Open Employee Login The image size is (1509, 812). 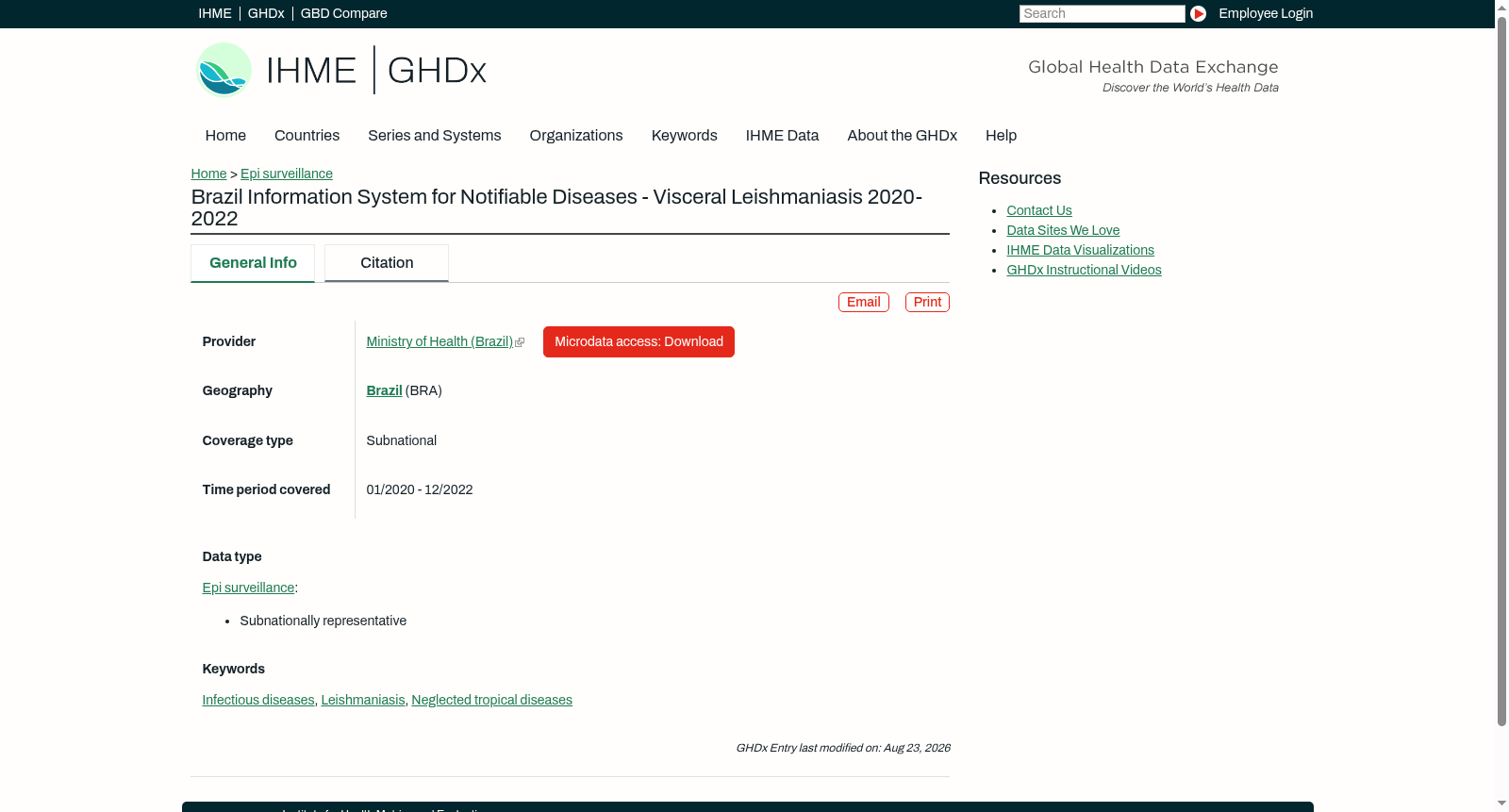(1266, 13)
